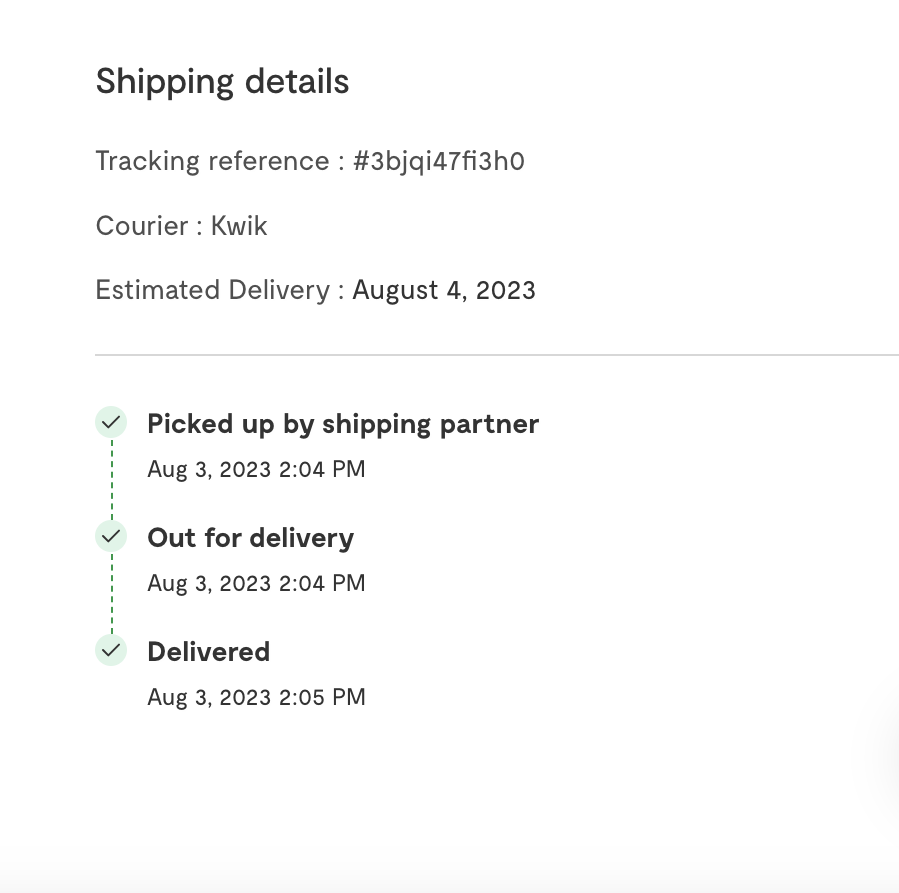Click the timestamp below Out for delivery

[x=256, y=583]
